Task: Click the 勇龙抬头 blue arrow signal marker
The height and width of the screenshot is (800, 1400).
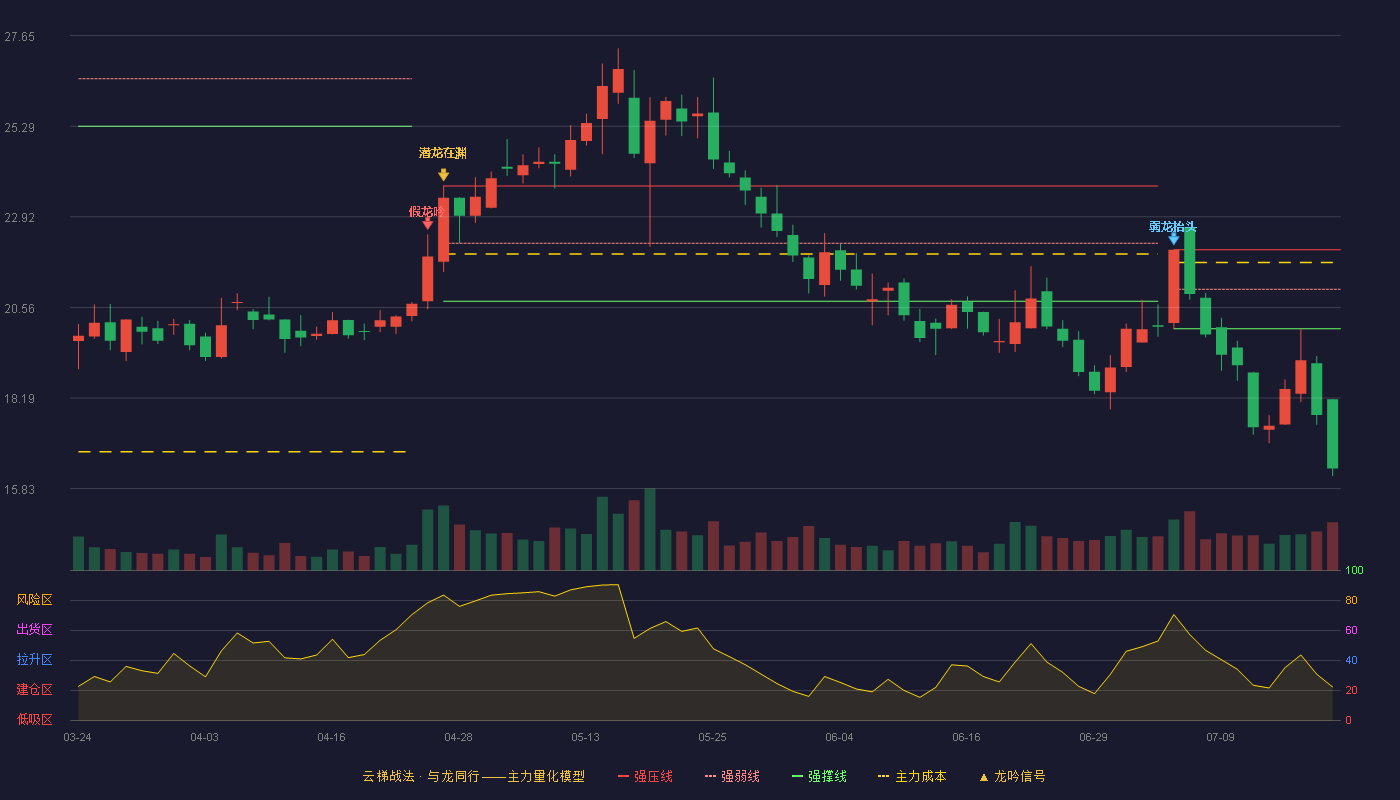Action: [1173, 238]
